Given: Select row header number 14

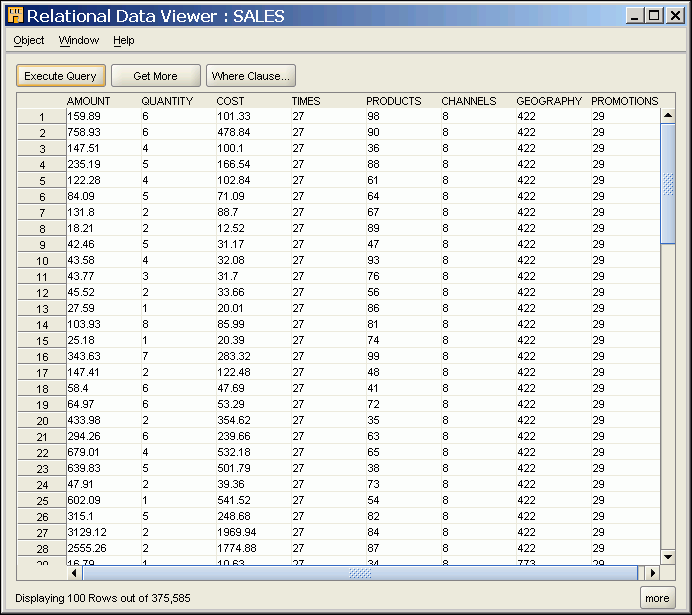Looking at the screenshot, I should click(42, 325).
